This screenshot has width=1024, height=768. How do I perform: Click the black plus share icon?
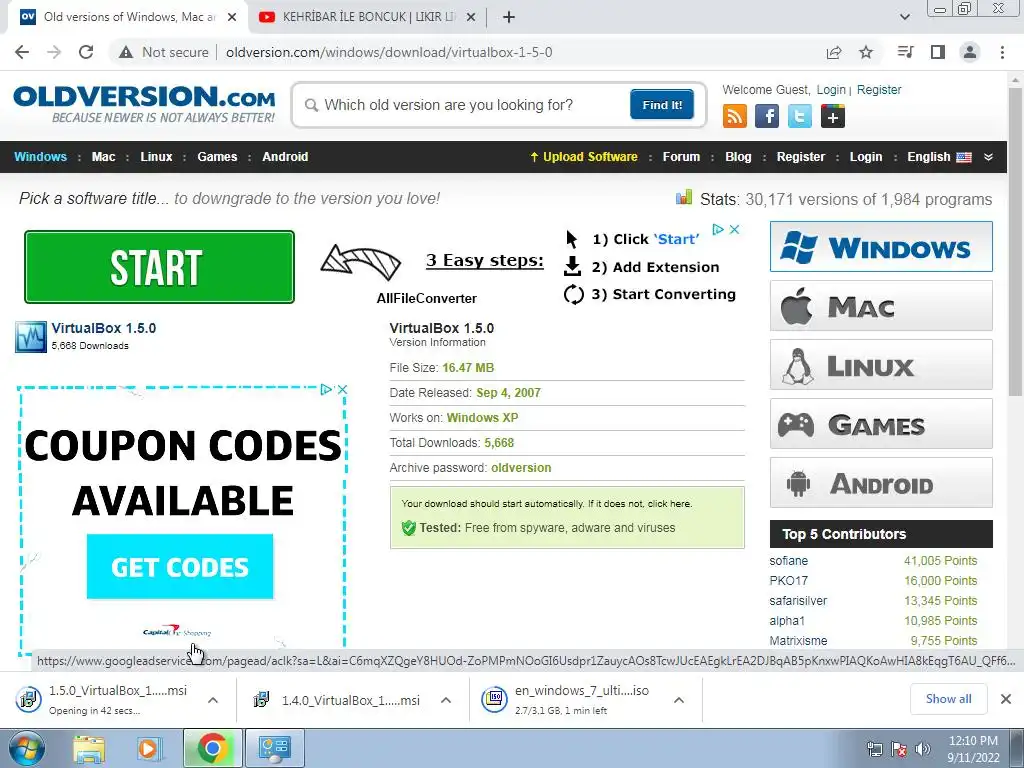(x=833, y=116)
